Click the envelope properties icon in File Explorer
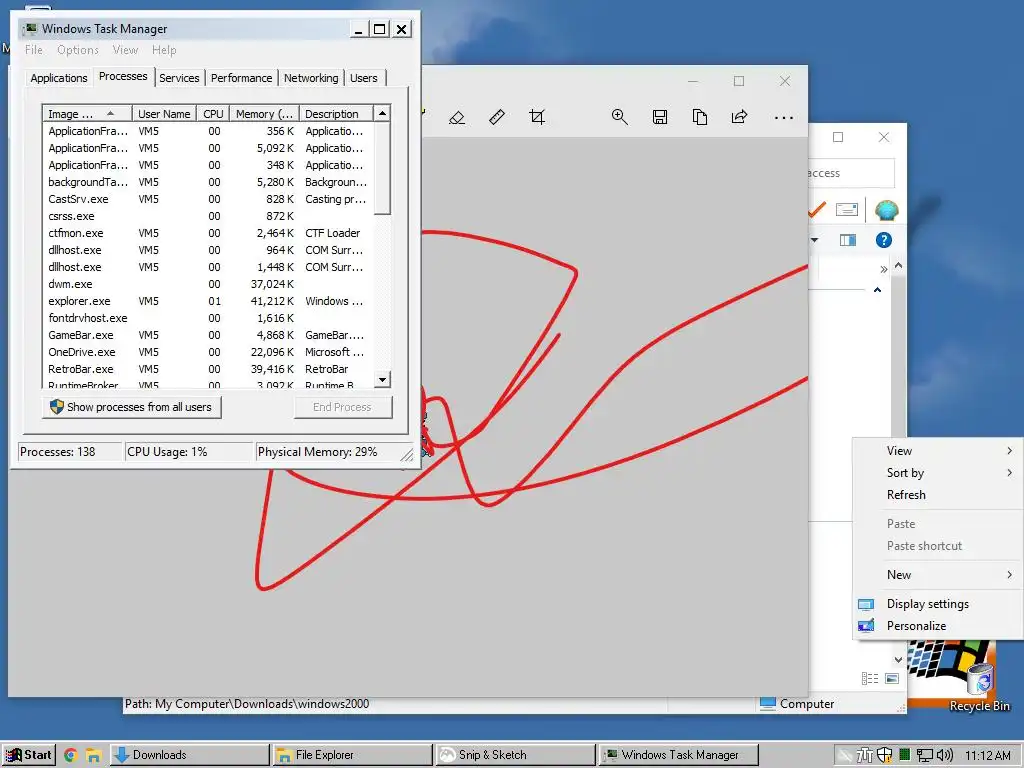Screen dimensions: 1024x768 (846, 210)
